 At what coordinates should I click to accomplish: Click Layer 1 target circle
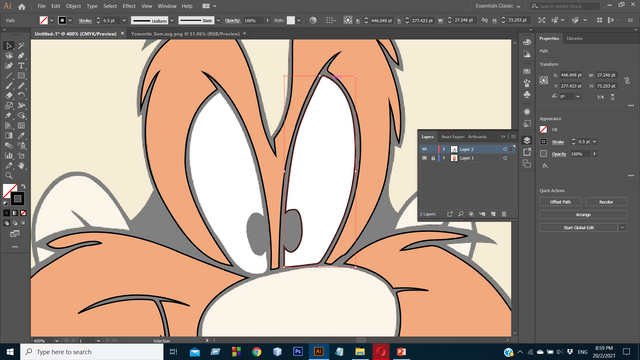505,158
